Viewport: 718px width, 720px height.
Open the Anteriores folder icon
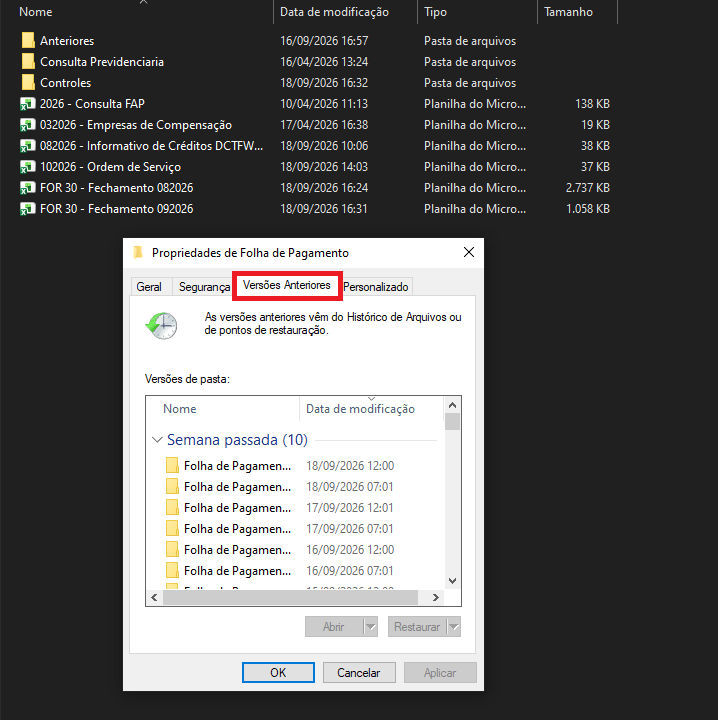pos(28,40)
